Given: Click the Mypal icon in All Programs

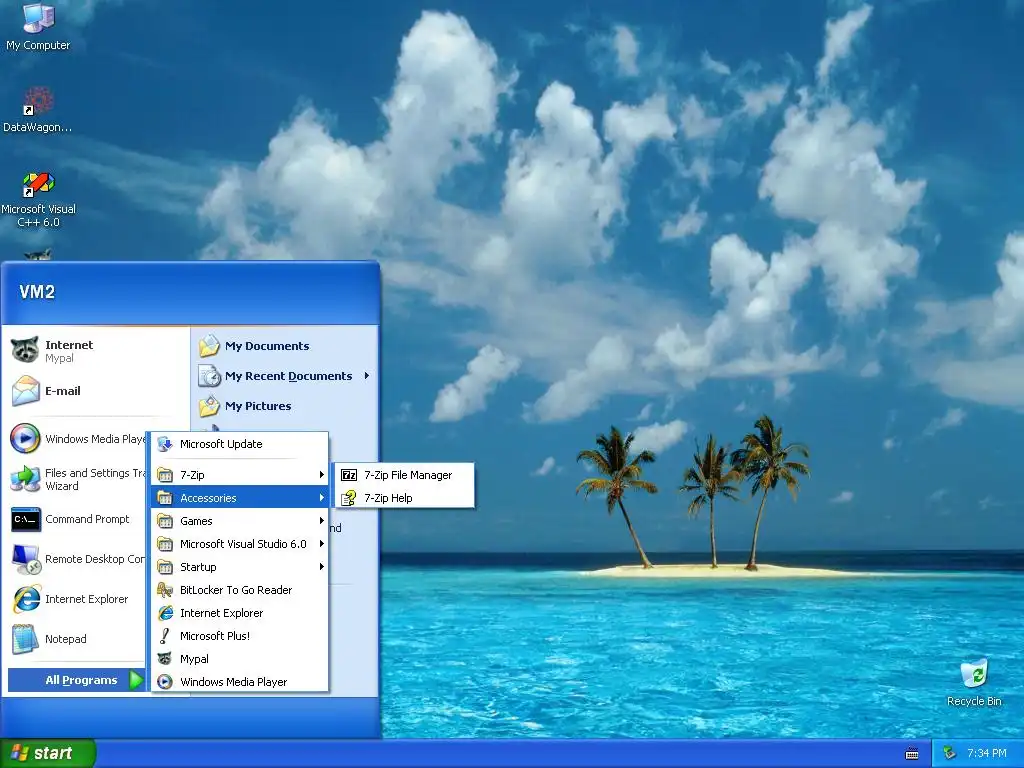Looking at the screenshot, I should point(165,659).
